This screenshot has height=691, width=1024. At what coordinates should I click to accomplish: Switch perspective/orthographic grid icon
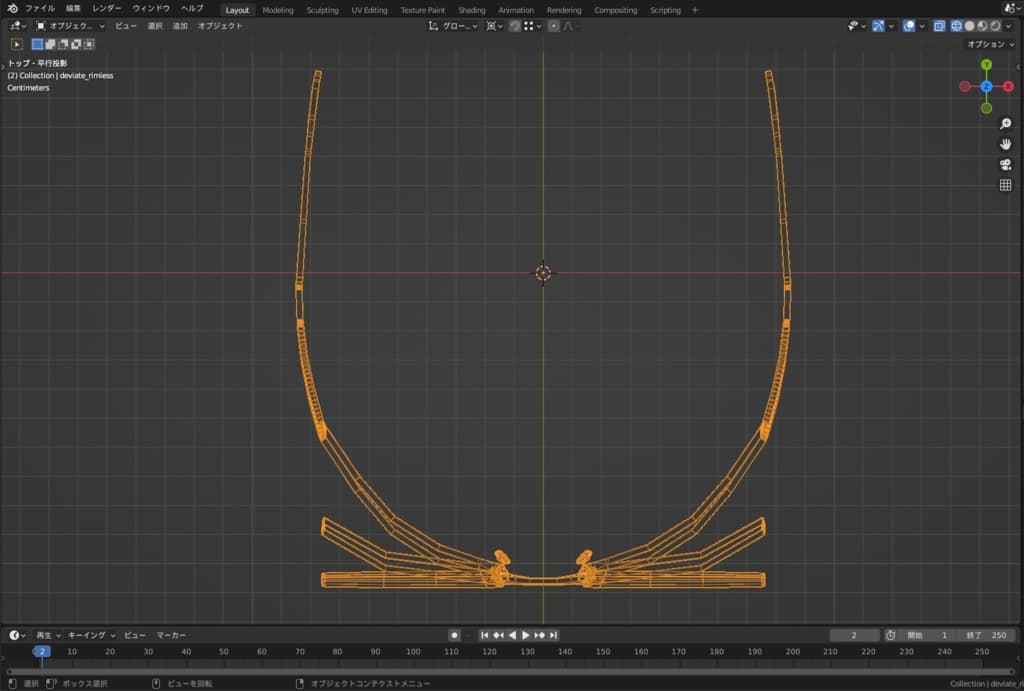1005,185
